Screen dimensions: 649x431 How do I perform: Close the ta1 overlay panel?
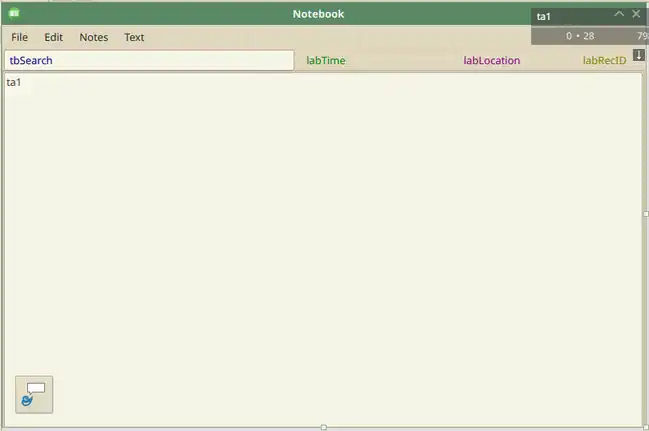[x=636, y=14]
